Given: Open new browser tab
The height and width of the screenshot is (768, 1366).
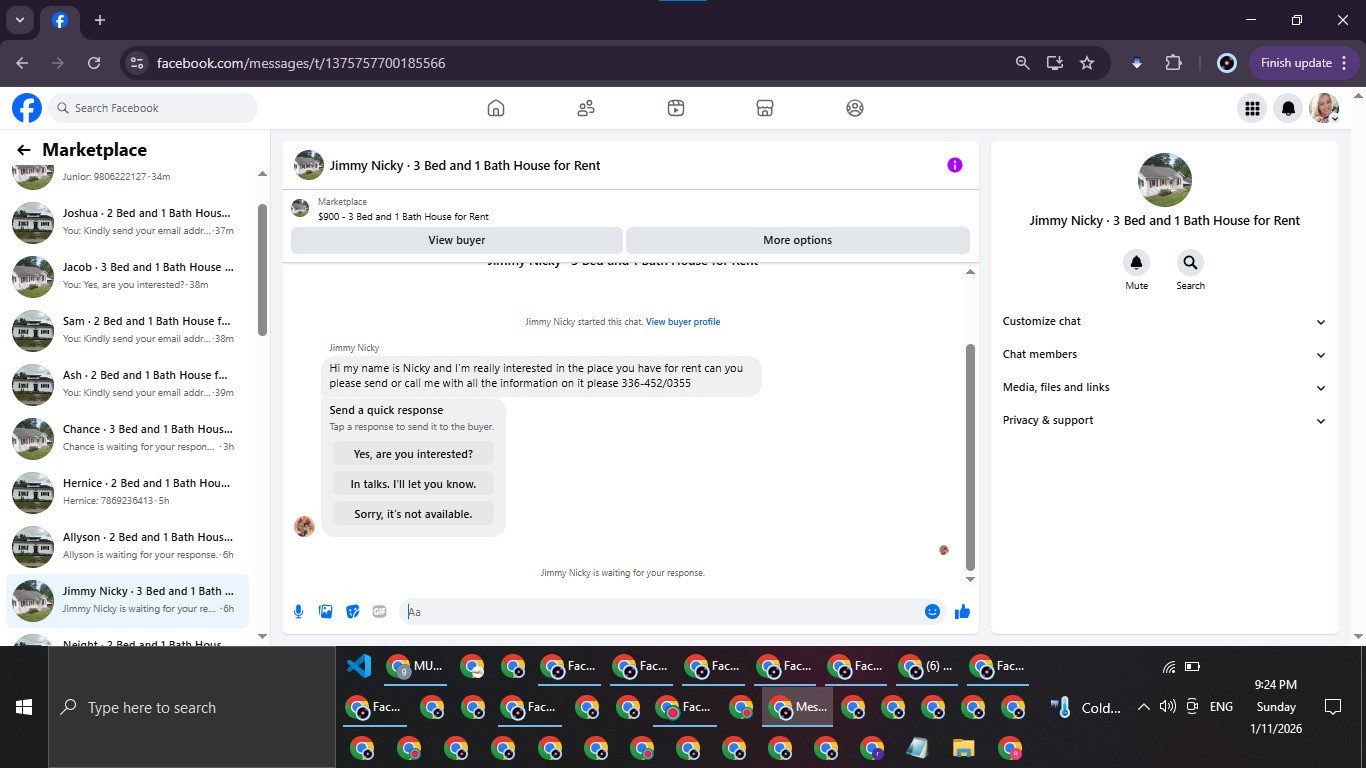Looking at the screenshot, I should (100, 20).
